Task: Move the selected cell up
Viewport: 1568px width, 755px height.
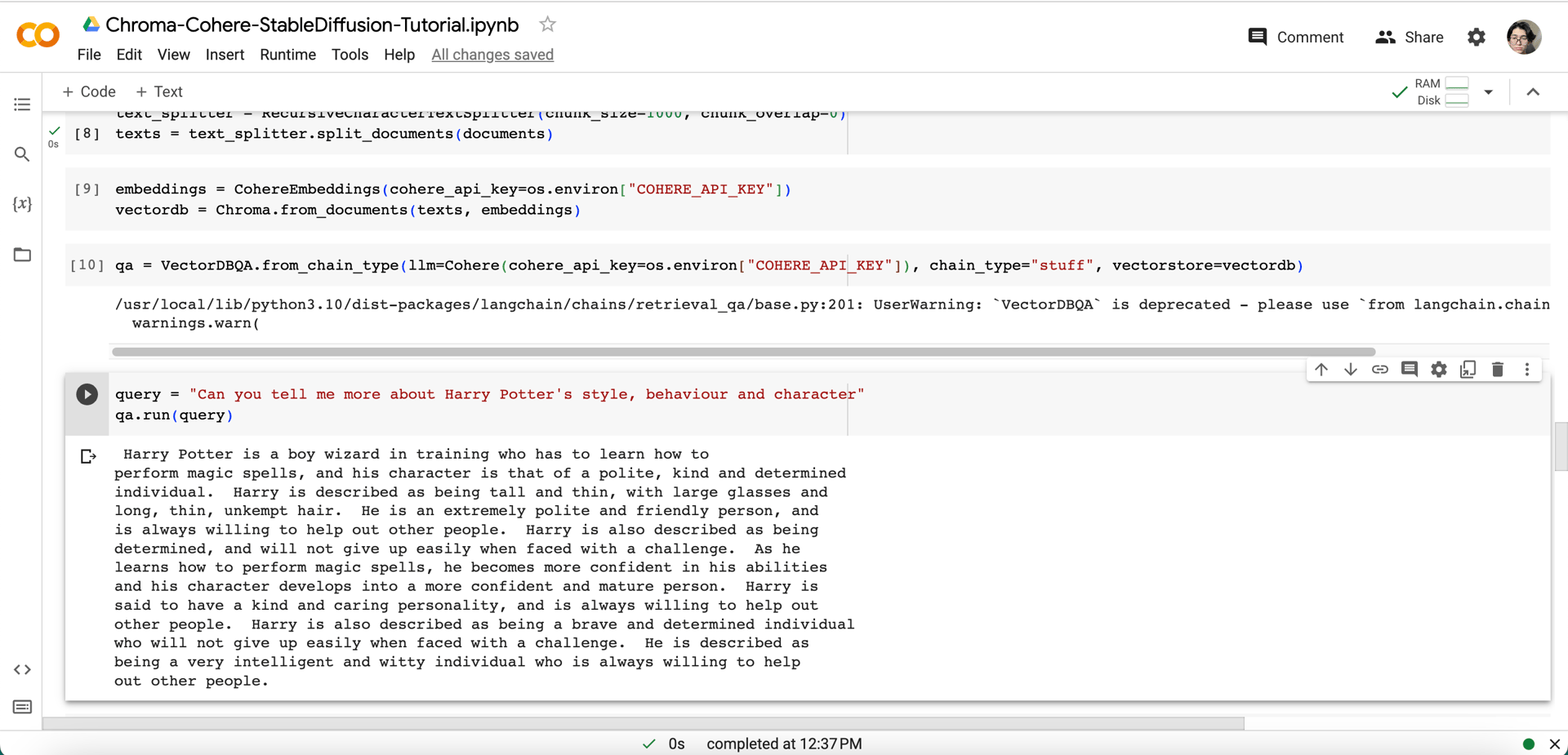Action: [1321, 369]
